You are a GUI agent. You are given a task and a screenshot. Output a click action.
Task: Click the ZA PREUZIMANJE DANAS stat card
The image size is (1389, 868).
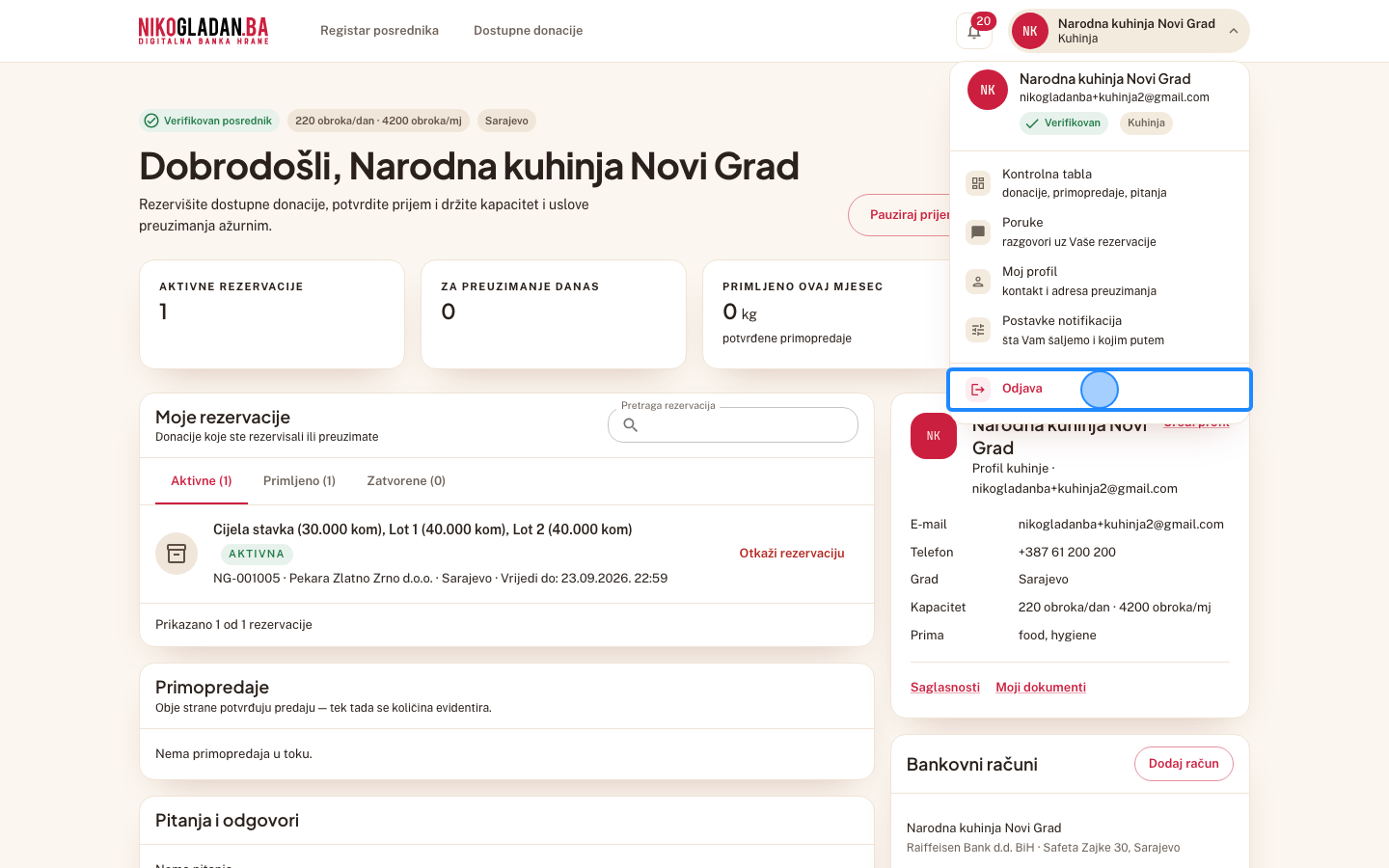(x=554, y=314)
